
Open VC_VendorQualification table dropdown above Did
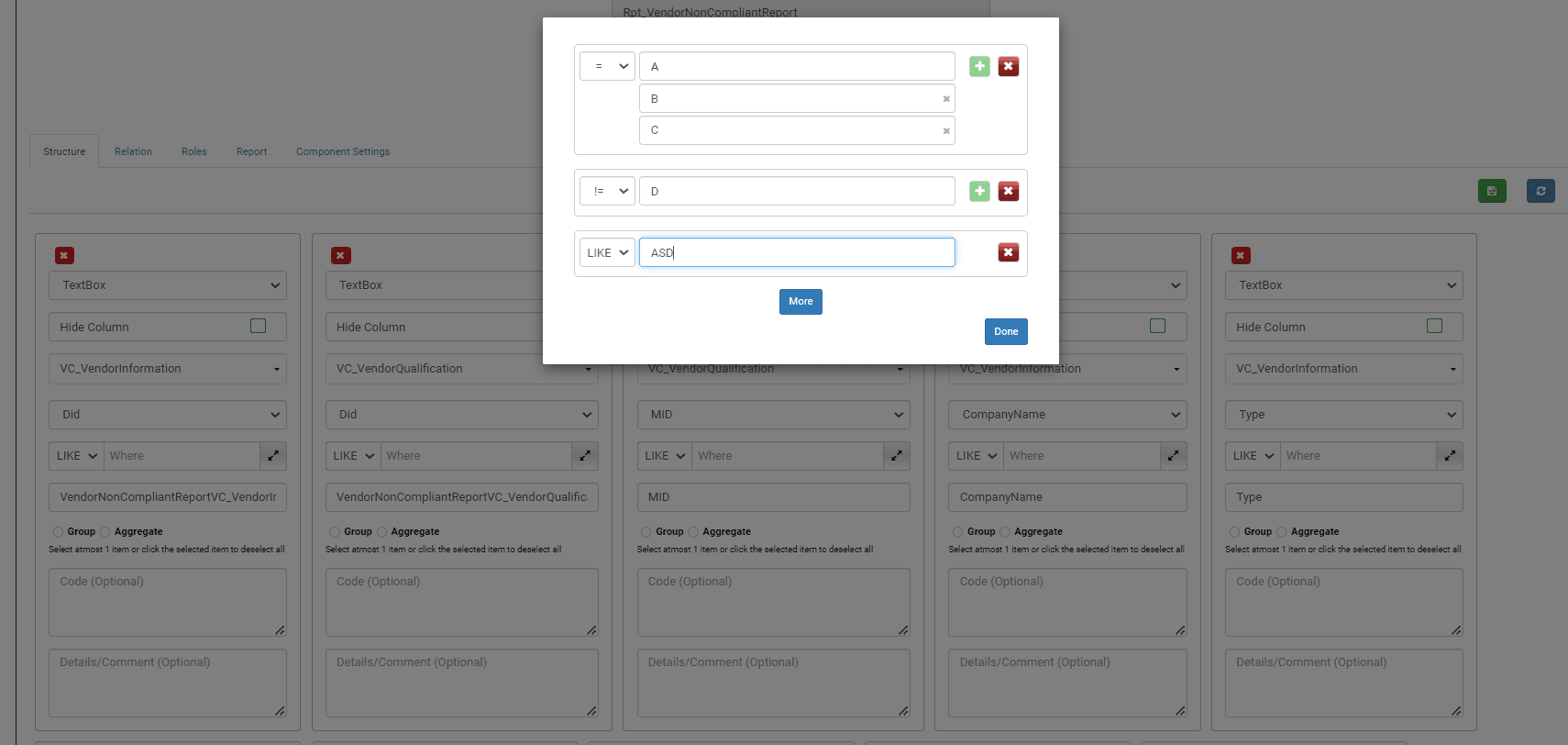click(462, 369)
